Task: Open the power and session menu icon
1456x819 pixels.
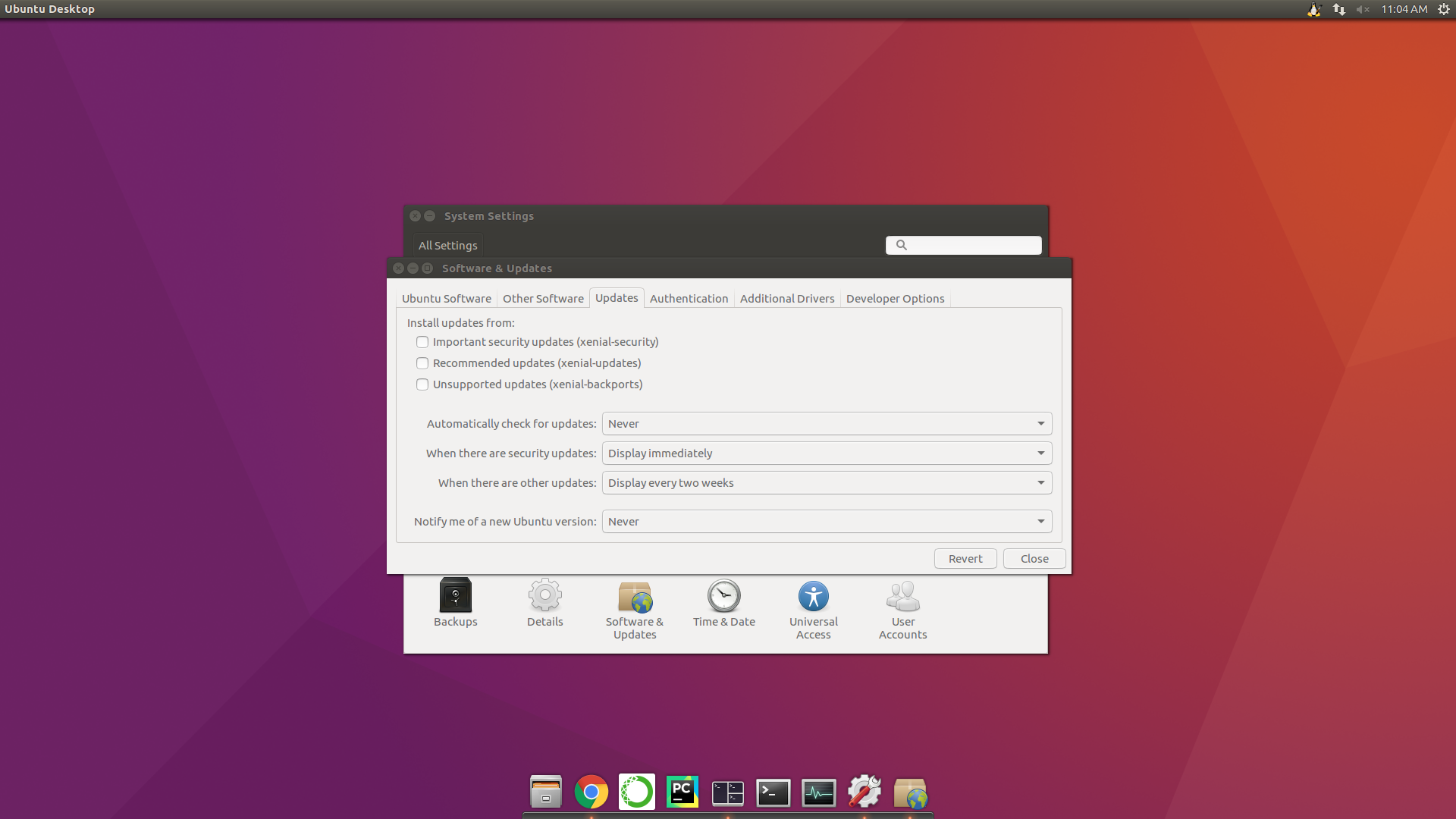Action: 1444,9
